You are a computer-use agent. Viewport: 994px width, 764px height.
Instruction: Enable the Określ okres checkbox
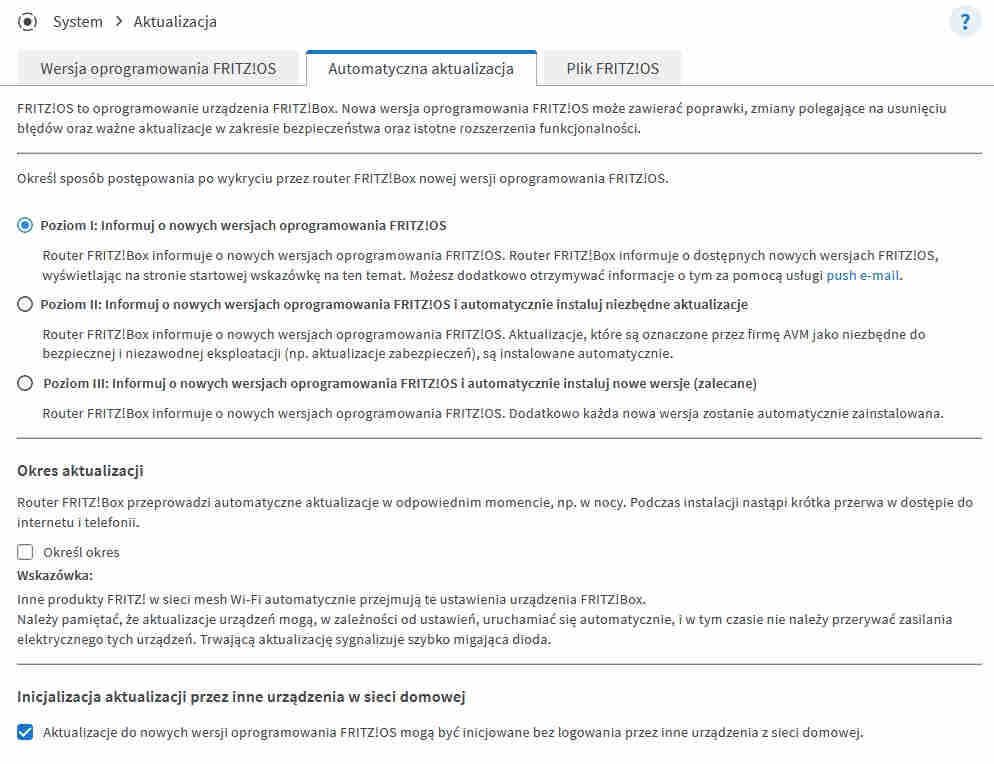pos(25,552)
